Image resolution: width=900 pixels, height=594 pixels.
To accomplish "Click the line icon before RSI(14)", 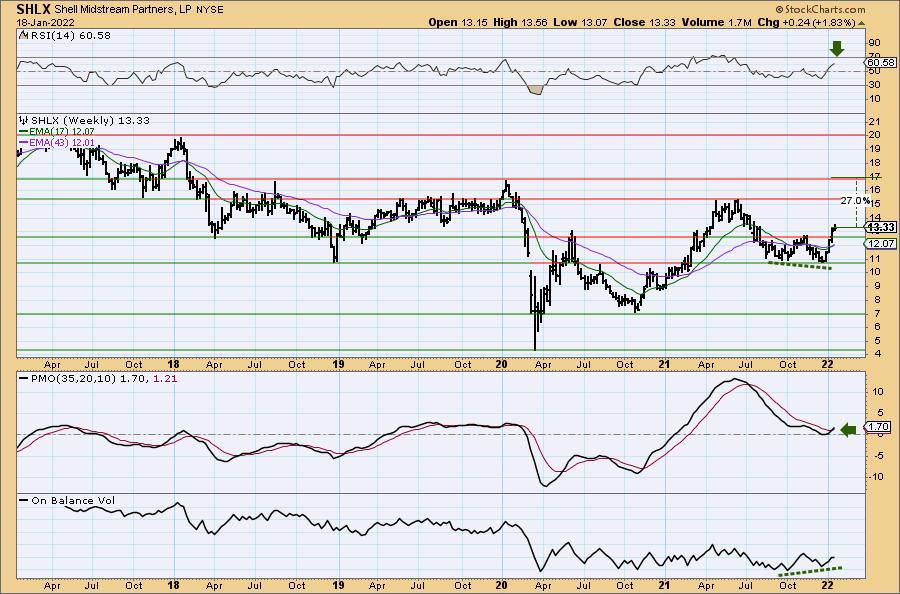I will pyautogui.click(x=24, y=35).
